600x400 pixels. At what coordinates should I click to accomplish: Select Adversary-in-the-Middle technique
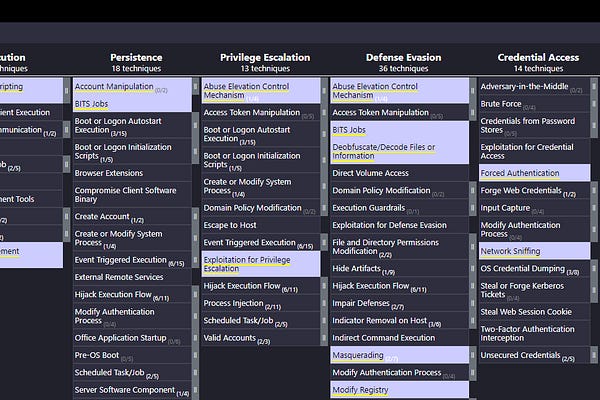coord(534,87)
